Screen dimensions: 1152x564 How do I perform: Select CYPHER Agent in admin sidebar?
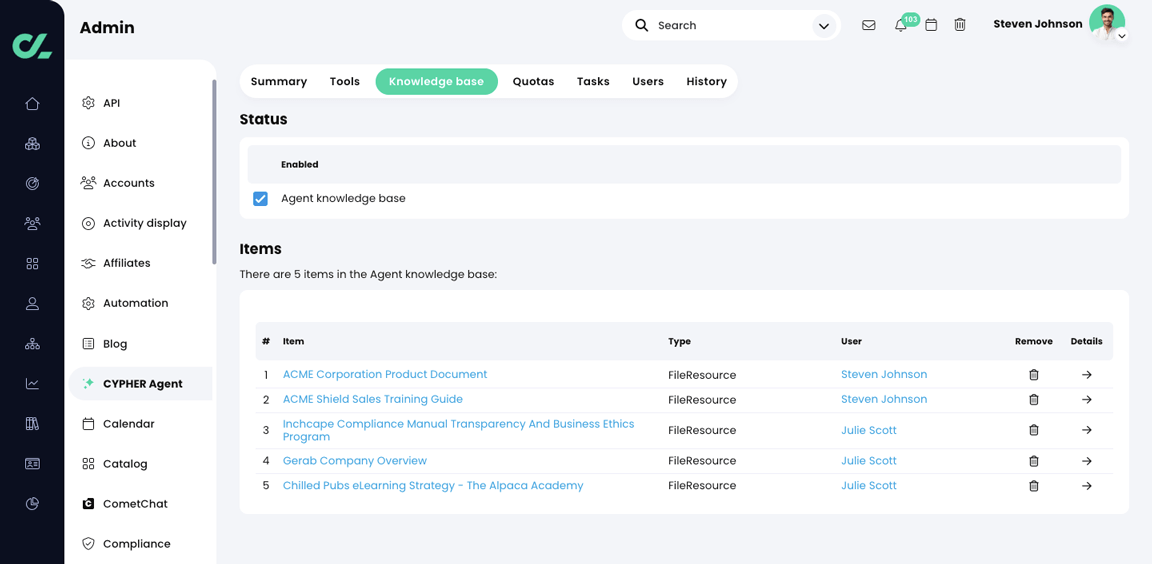coord(140,383)
